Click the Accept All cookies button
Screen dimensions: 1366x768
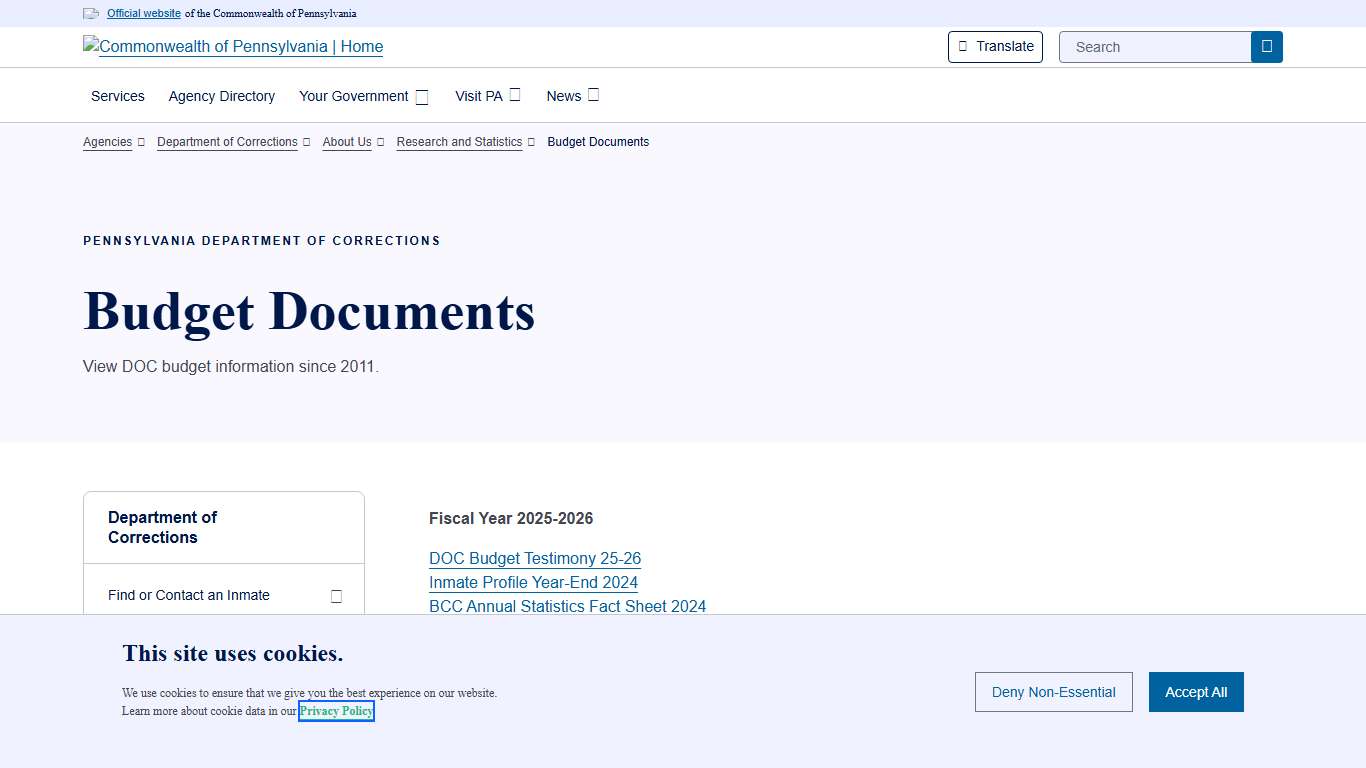click(1195, 691)
